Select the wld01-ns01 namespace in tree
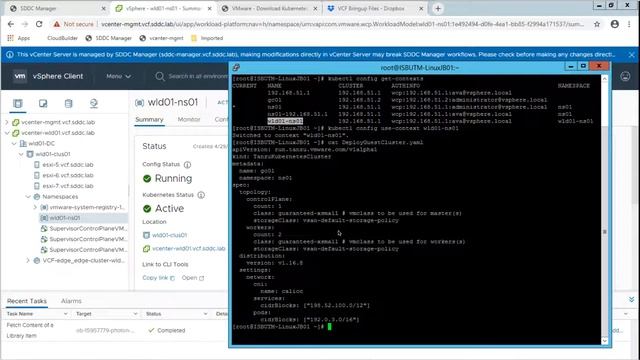The width and height of the screenshot is (640, 360). 65,218
